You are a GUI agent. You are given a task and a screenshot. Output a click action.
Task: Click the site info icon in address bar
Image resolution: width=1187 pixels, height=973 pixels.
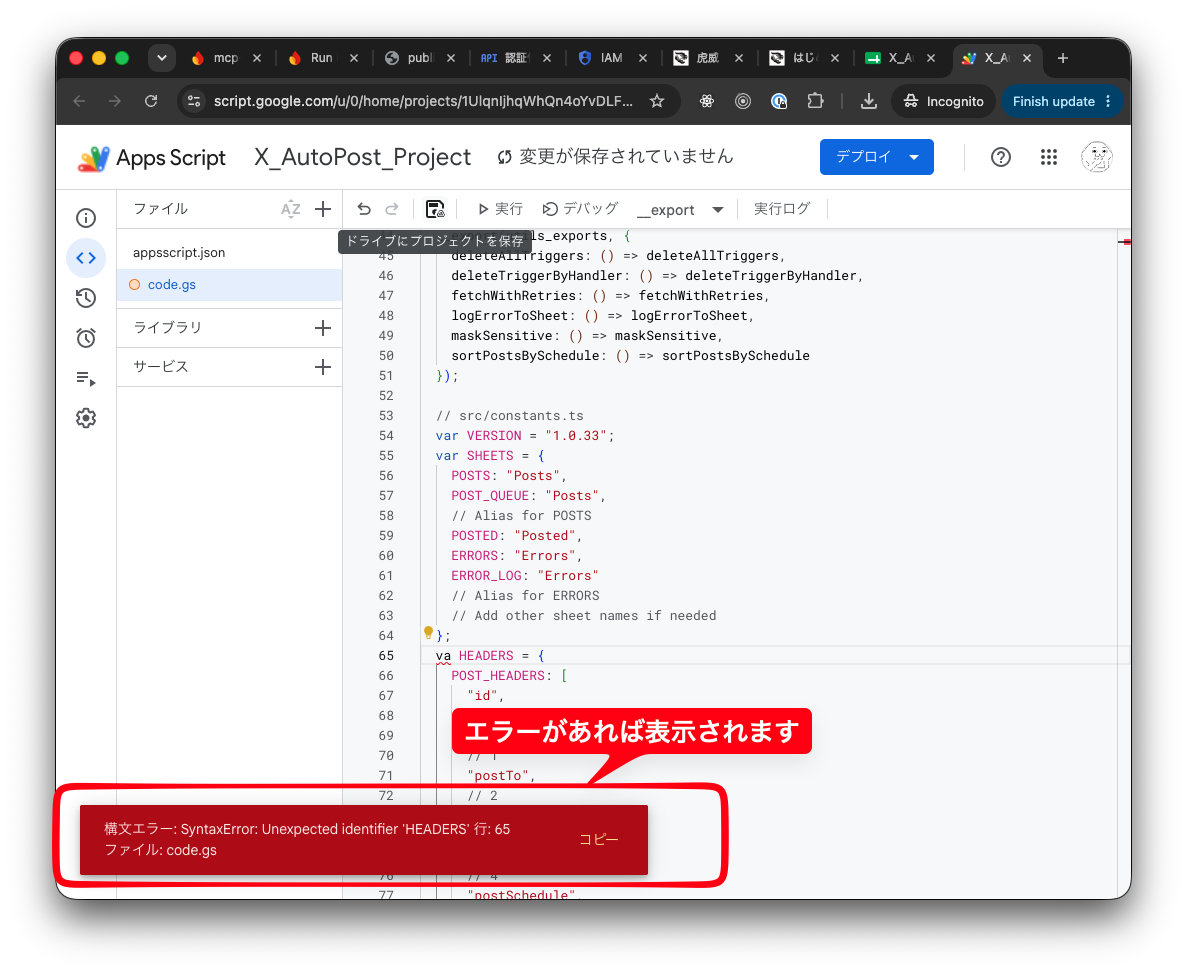pyautogui.click(x=194, y=101)
